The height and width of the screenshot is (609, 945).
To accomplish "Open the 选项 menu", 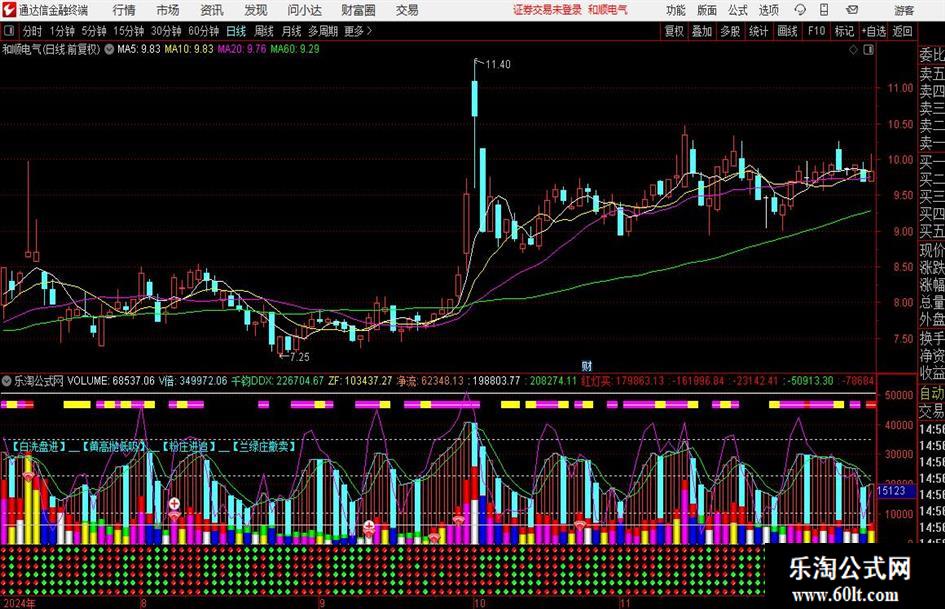I will coord(768,10).
